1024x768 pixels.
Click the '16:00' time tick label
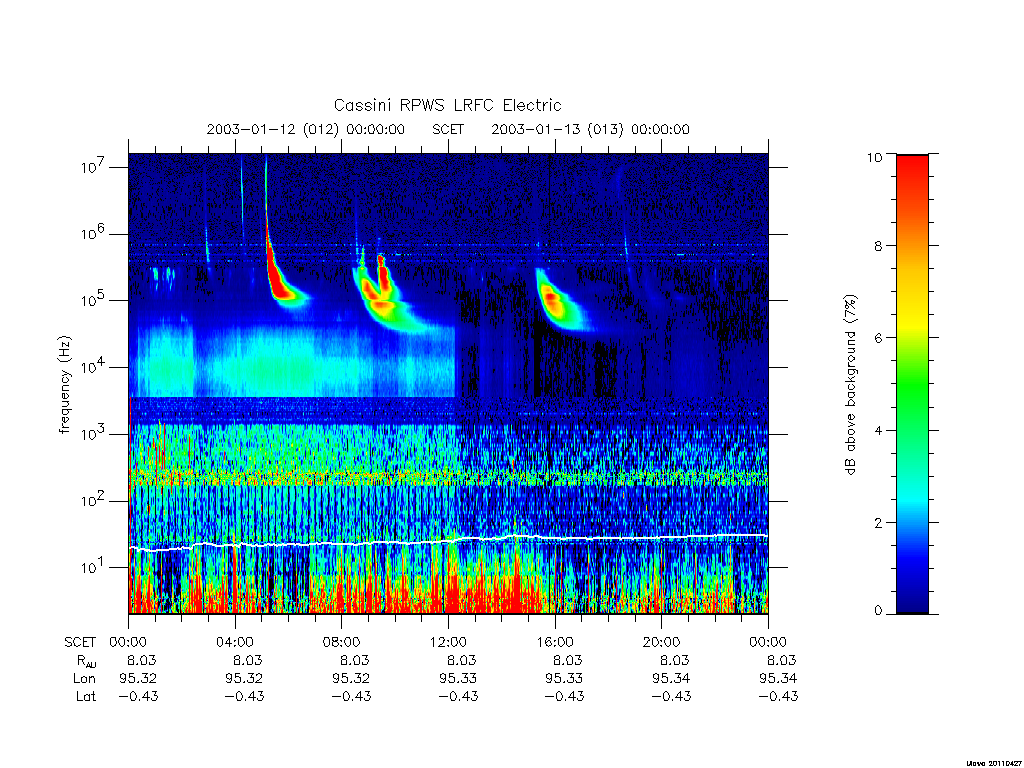554,642
